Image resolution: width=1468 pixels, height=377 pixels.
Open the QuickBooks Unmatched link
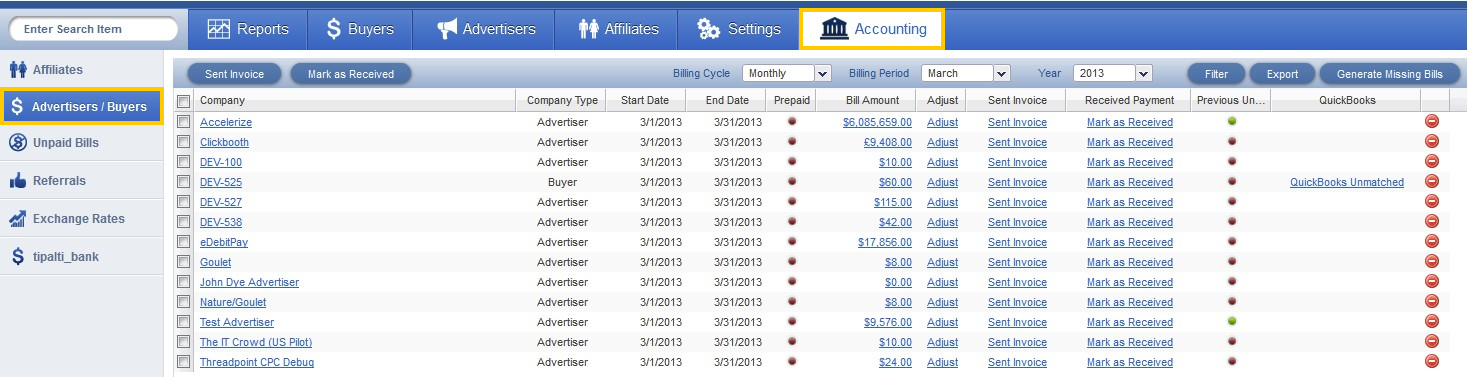point(1346,182)
